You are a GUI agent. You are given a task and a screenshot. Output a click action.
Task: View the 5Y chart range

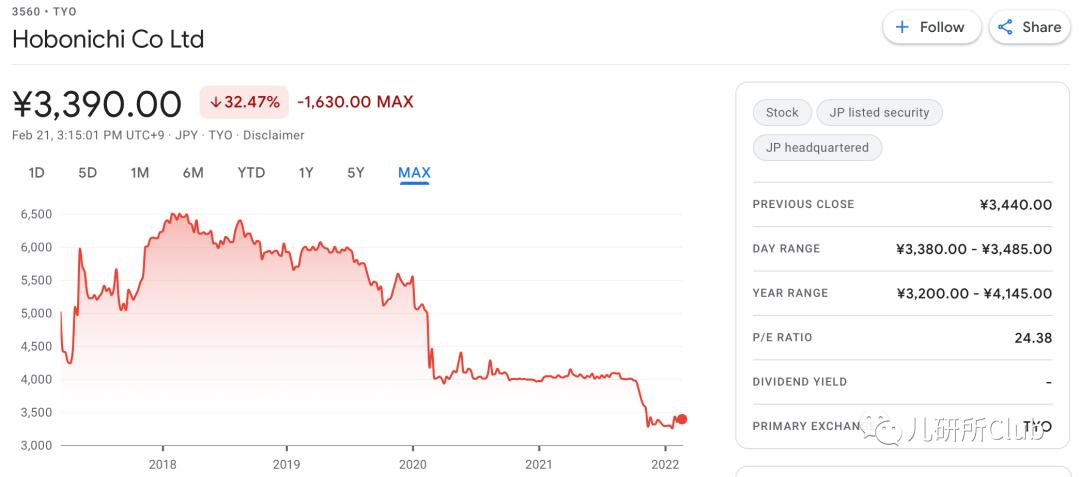[x=356, y=173]
